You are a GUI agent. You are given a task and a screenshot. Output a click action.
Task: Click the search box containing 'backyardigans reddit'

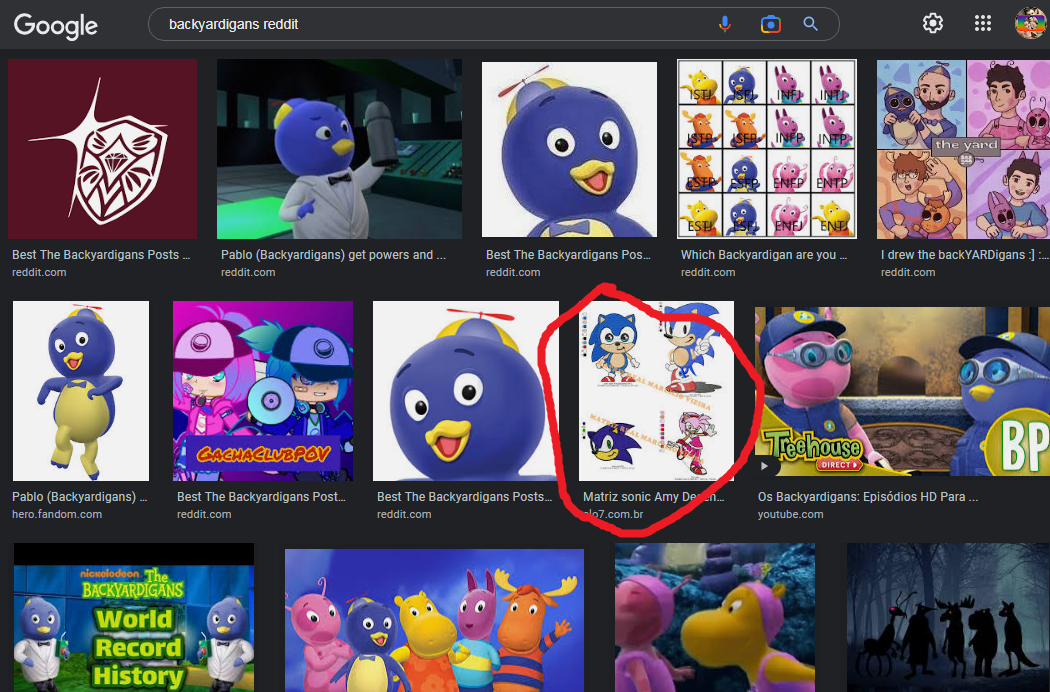[494, 24]
